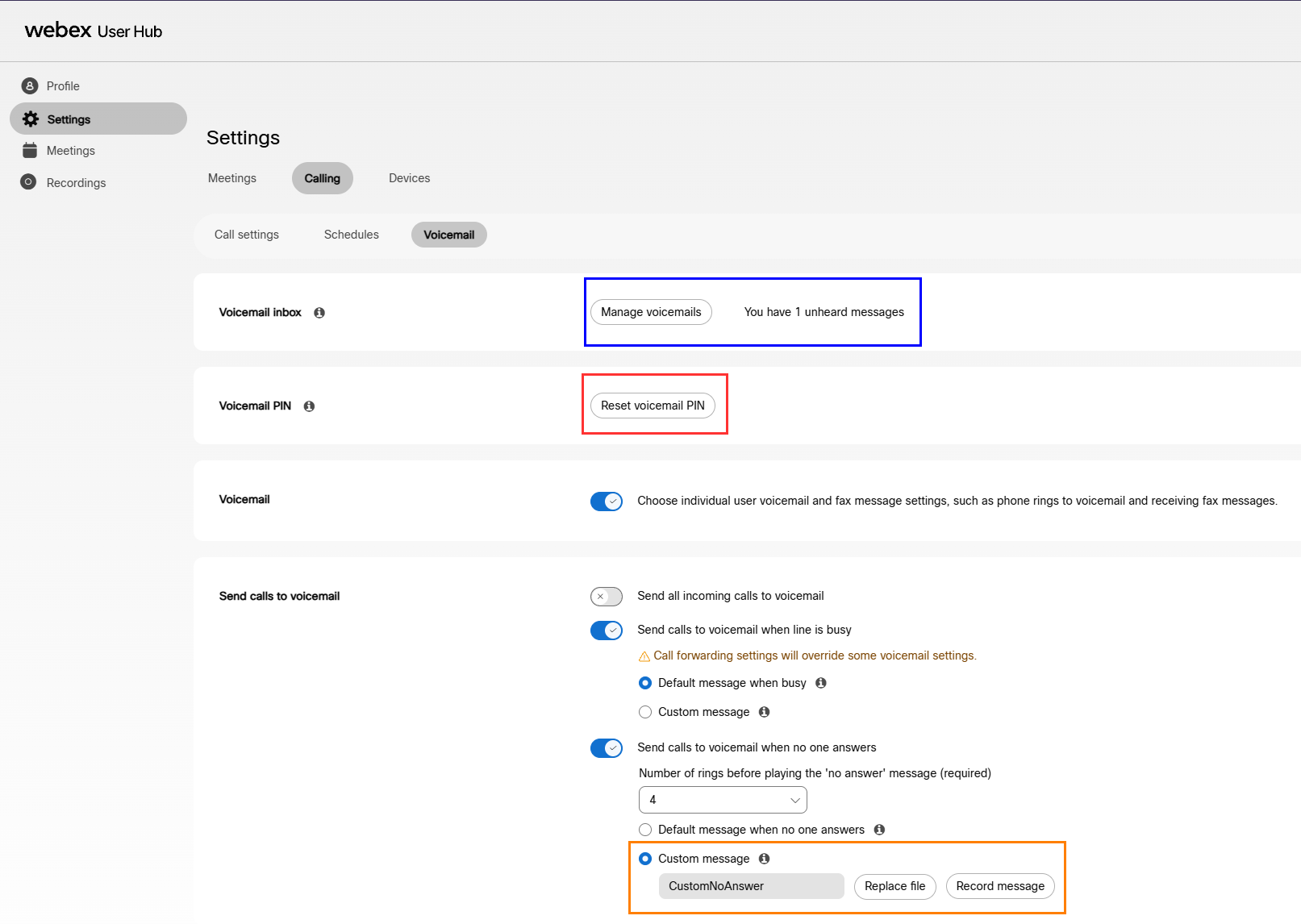Click info icon beside Default message when busy

tap(821, 683)
